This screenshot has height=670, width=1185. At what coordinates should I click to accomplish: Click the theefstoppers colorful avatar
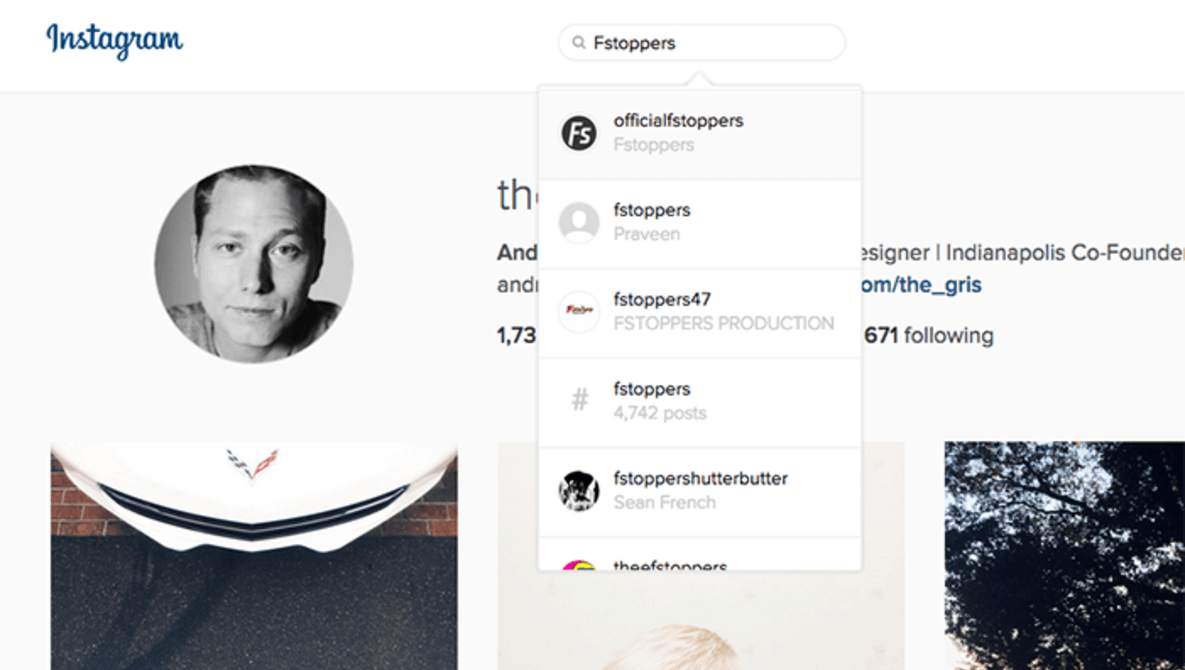pyautogui.click(x=579, y=564)
